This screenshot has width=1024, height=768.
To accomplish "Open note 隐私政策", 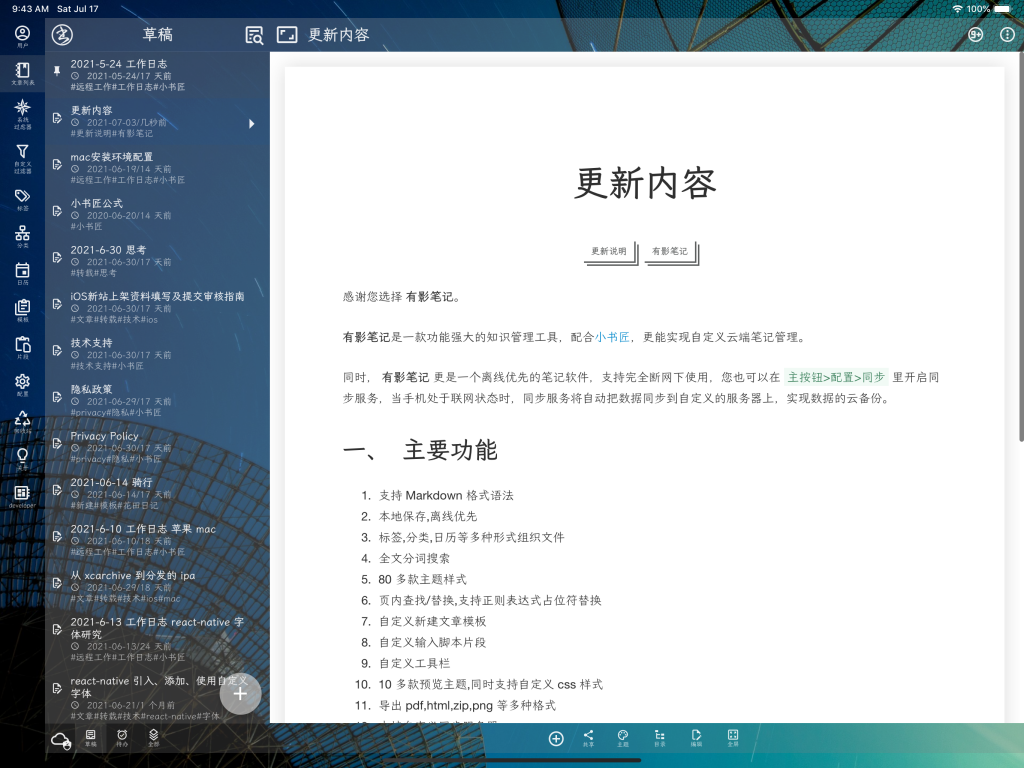I will pyautogui.click(x=157, y=400).
